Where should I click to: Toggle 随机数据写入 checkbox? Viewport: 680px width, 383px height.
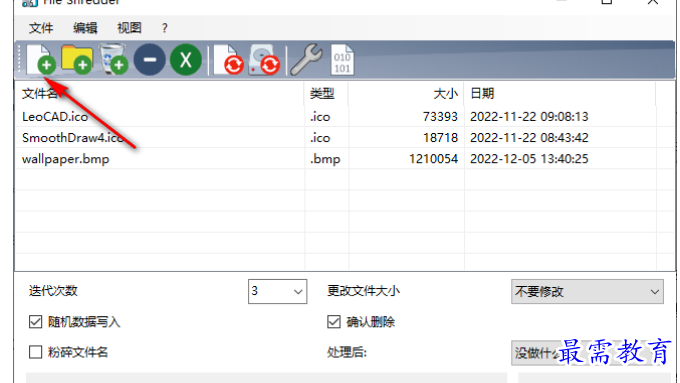click(36, 322)
